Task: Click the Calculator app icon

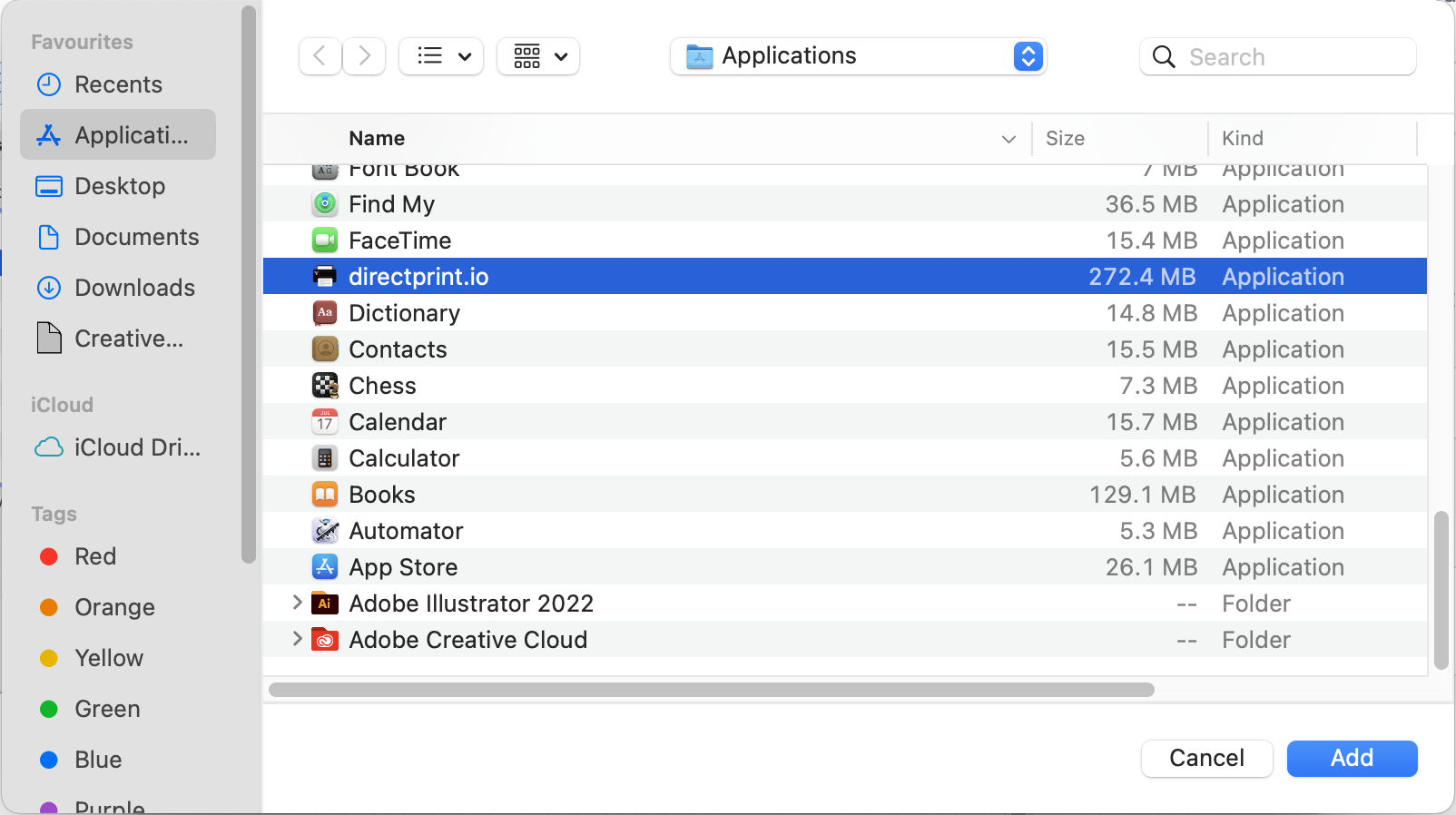Action: click(x=325, y=458)
